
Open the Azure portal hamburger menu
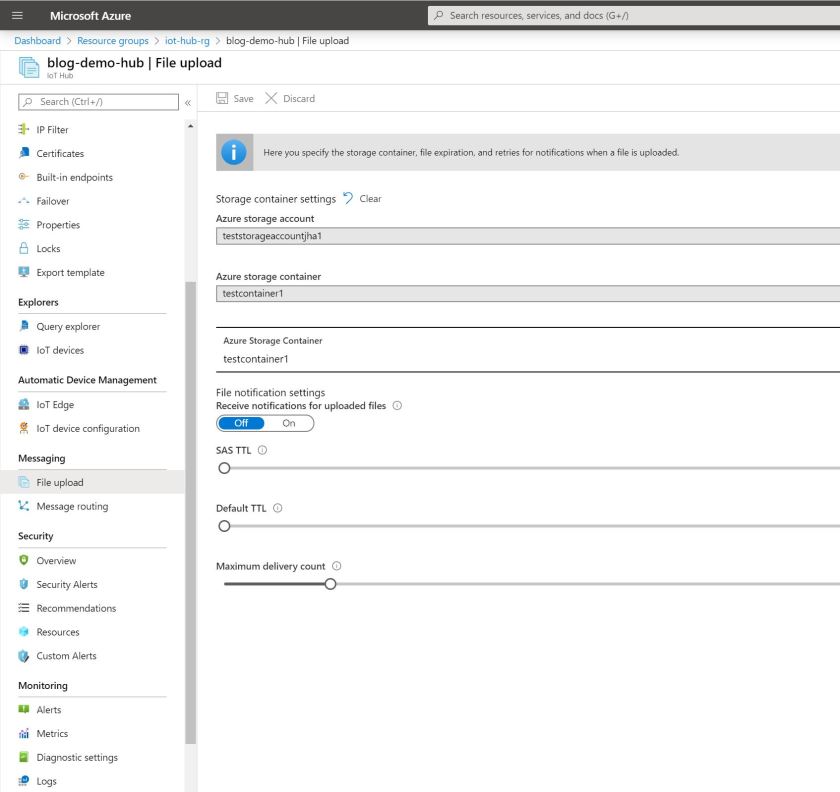(18, 15)
